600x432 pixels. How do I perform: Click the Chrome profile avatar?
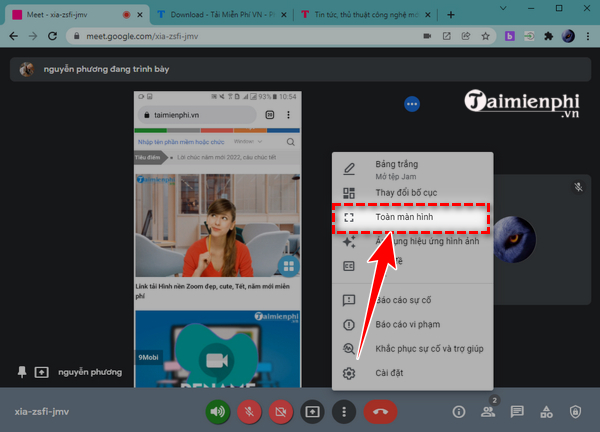click(x=568, y=36)
